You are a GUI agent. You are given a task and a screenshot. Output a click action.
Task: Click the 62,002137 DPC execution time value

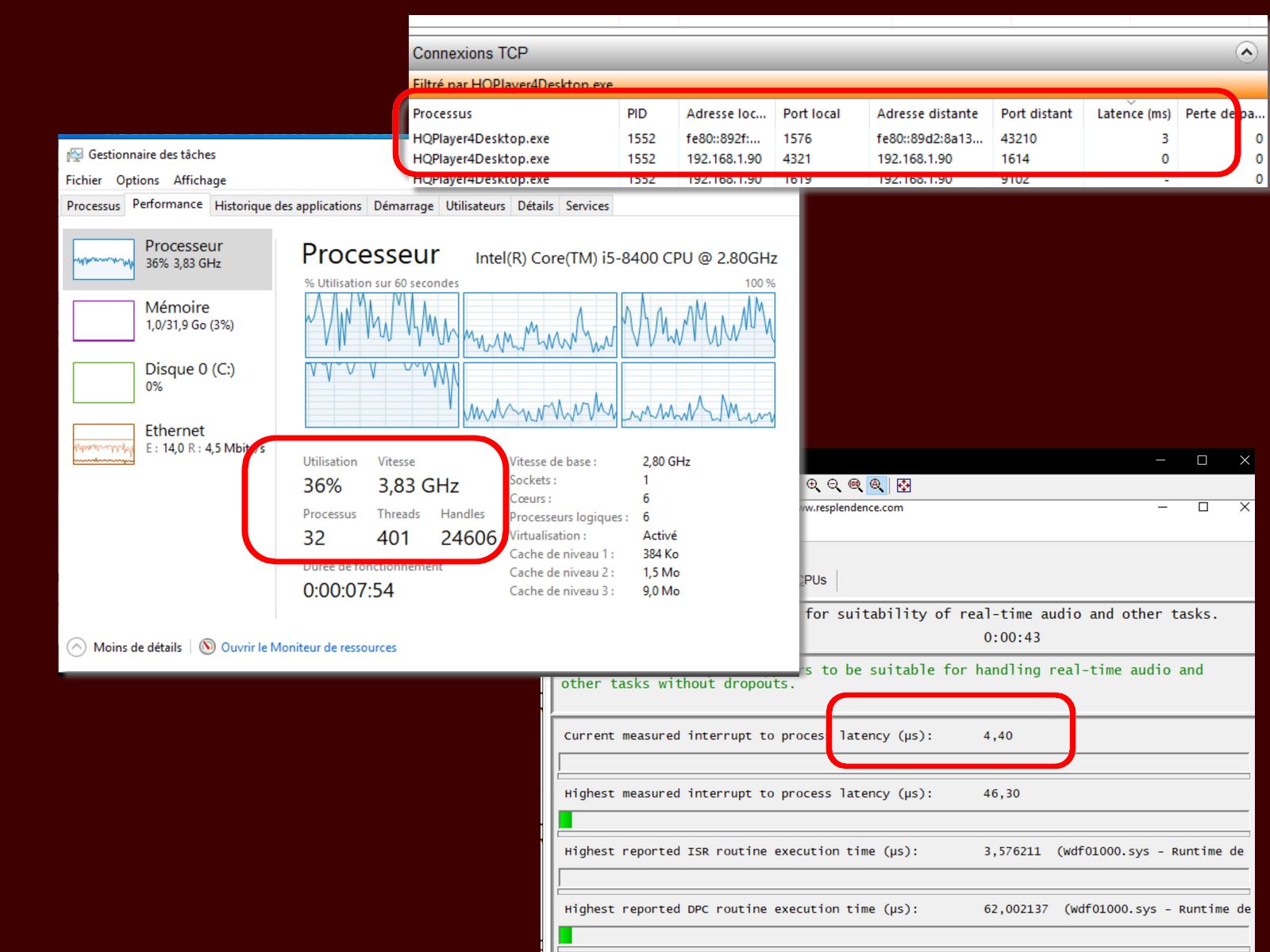click(x=1016, y=909)
